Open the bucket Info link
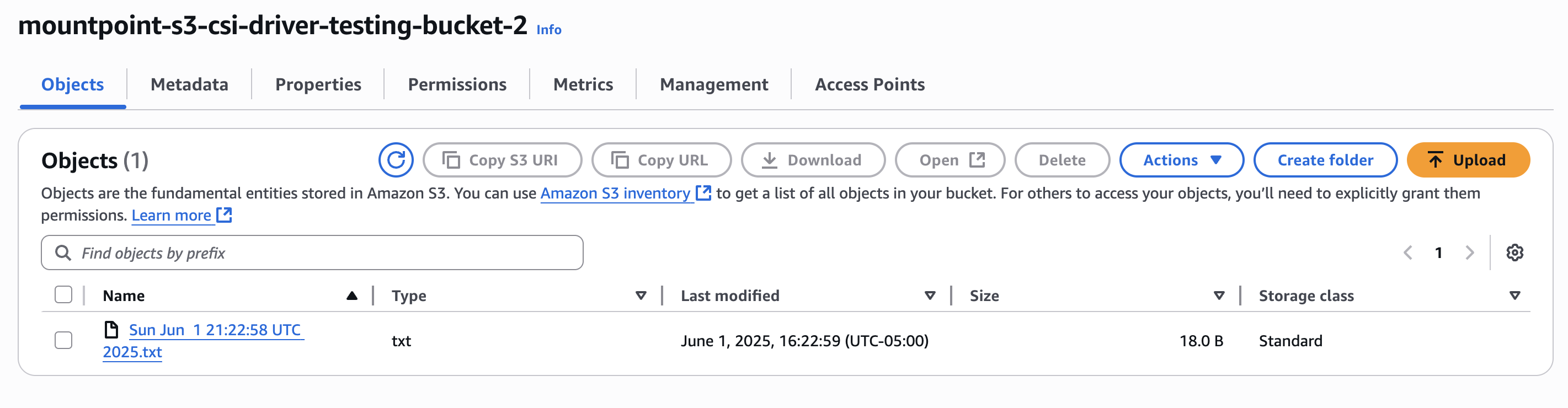 click(549, 30)
